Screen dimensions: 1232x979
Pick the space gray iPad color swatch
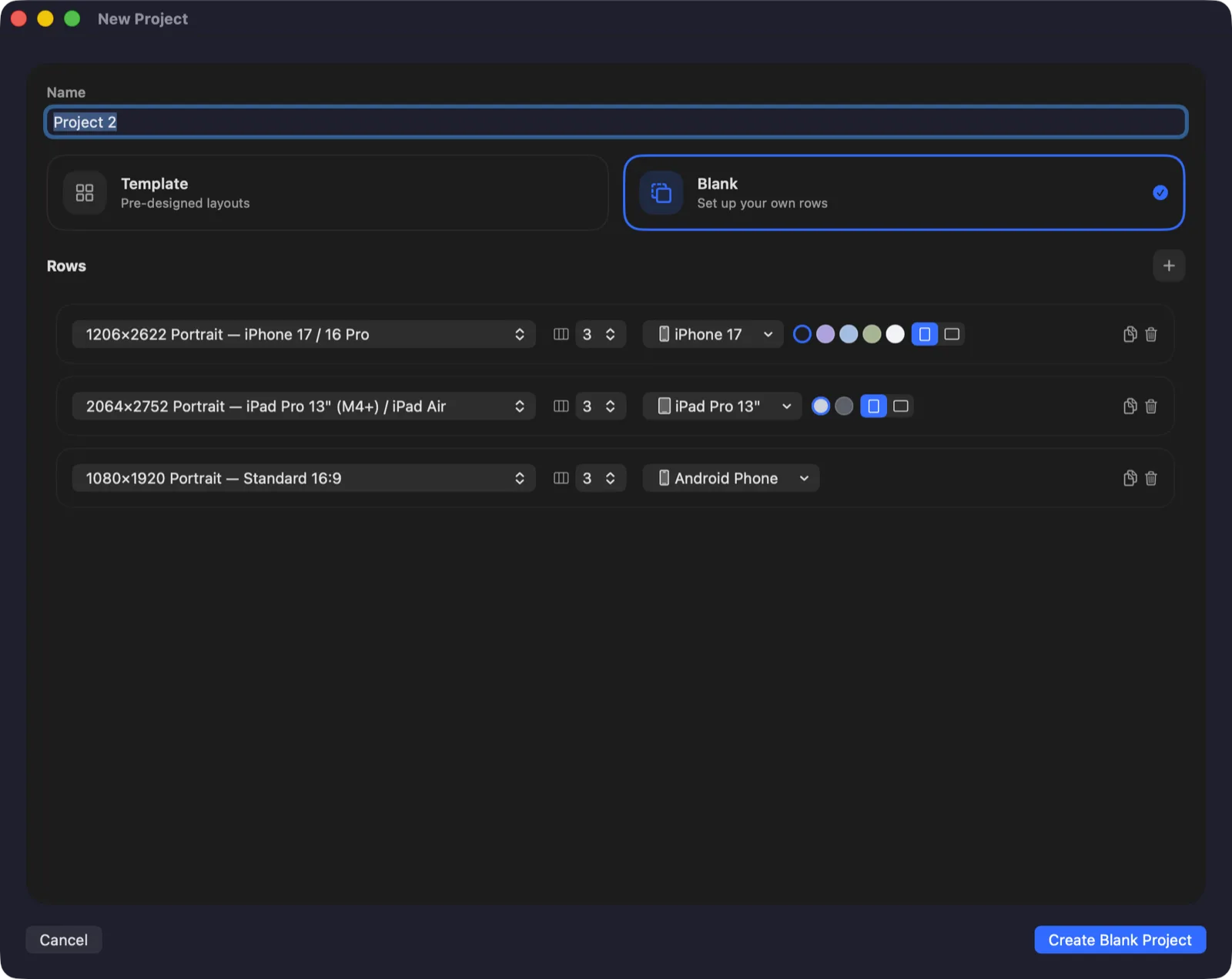point(844,406)
